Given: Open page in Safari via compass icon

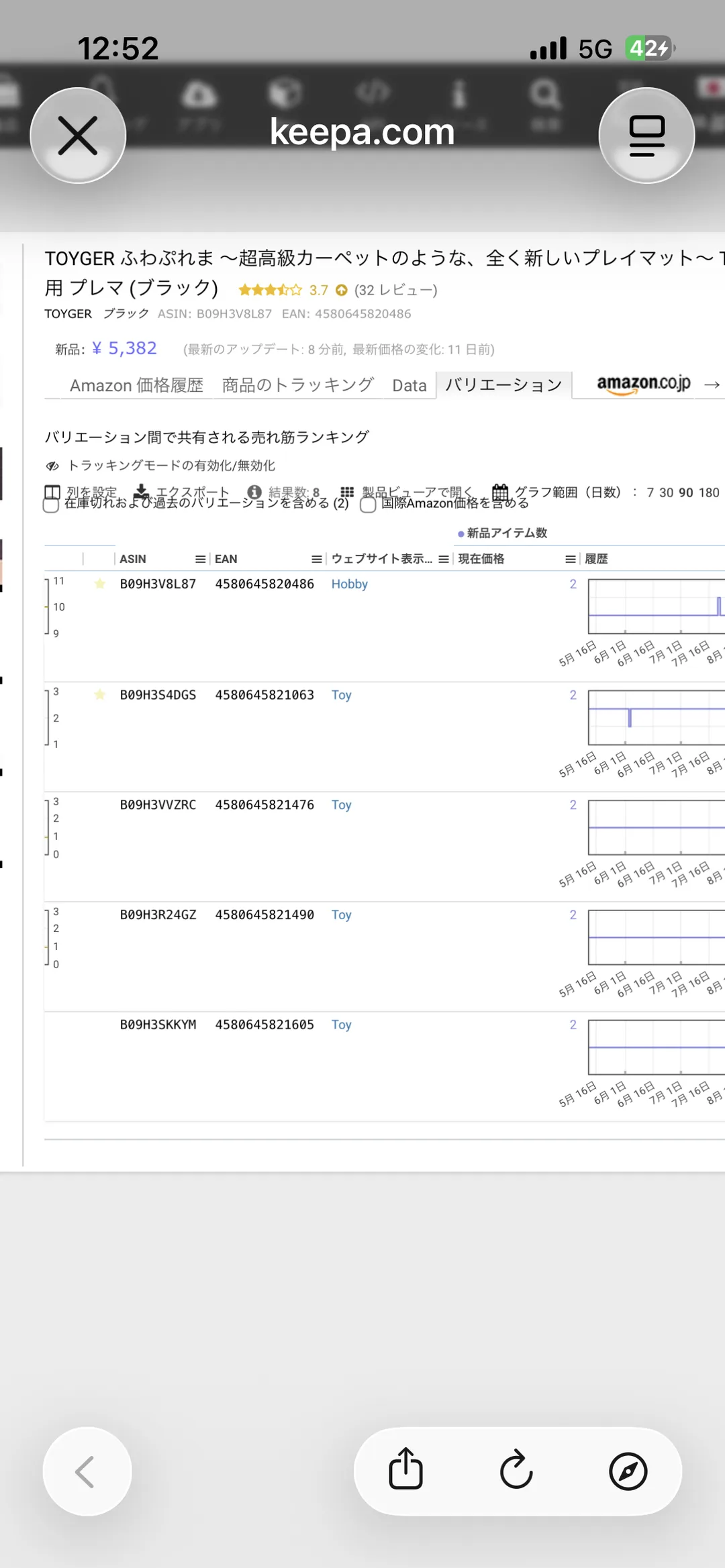Looking at the screenshot, I should pyautogui.click(x=628, y=1471).
